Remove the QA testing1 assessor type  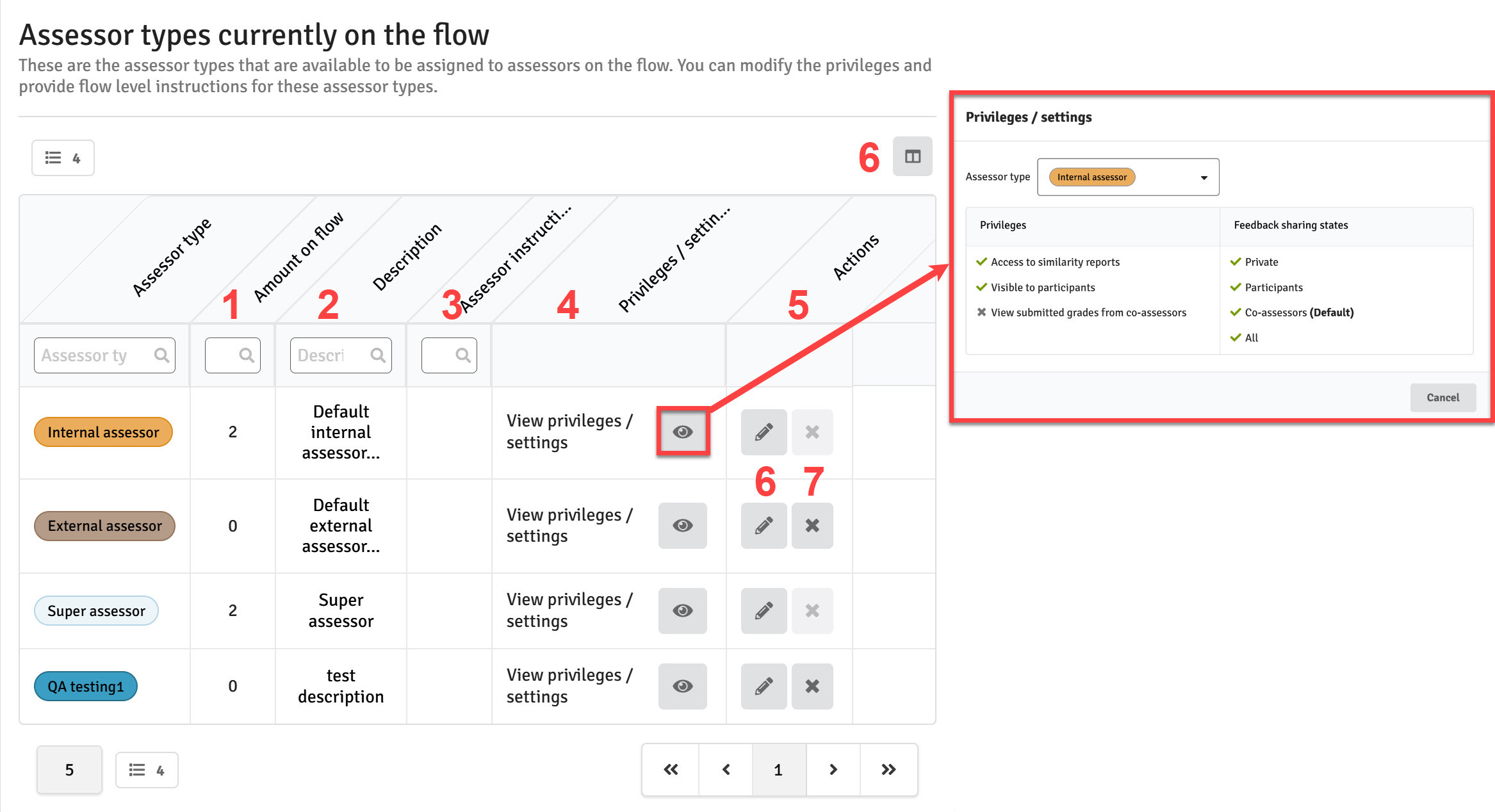pyautogui.click(x=812, y=686)
